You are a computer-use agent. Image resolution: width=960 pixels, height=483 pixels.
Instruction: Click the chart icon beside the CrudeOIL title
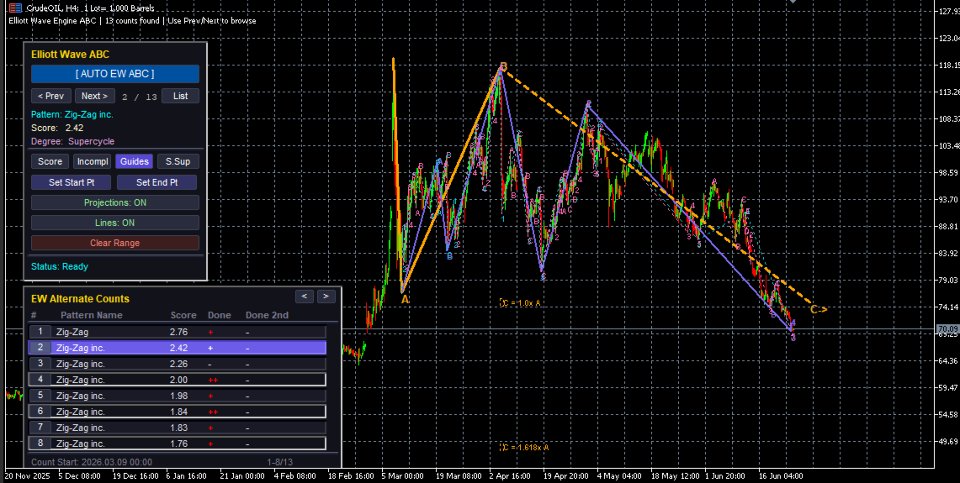(15, 8)
